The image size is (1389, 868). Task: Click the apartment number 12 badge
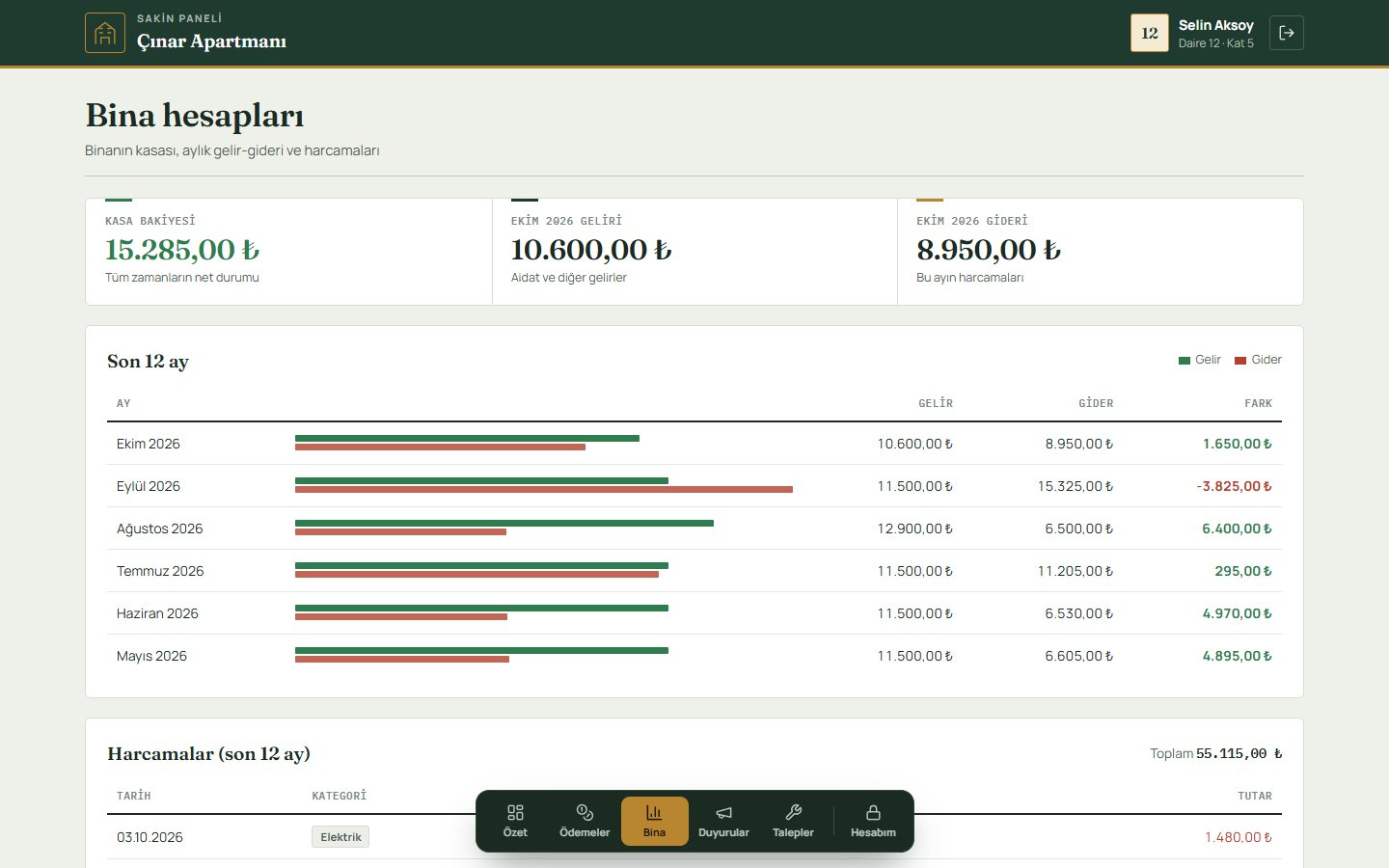click(1150, 33)
